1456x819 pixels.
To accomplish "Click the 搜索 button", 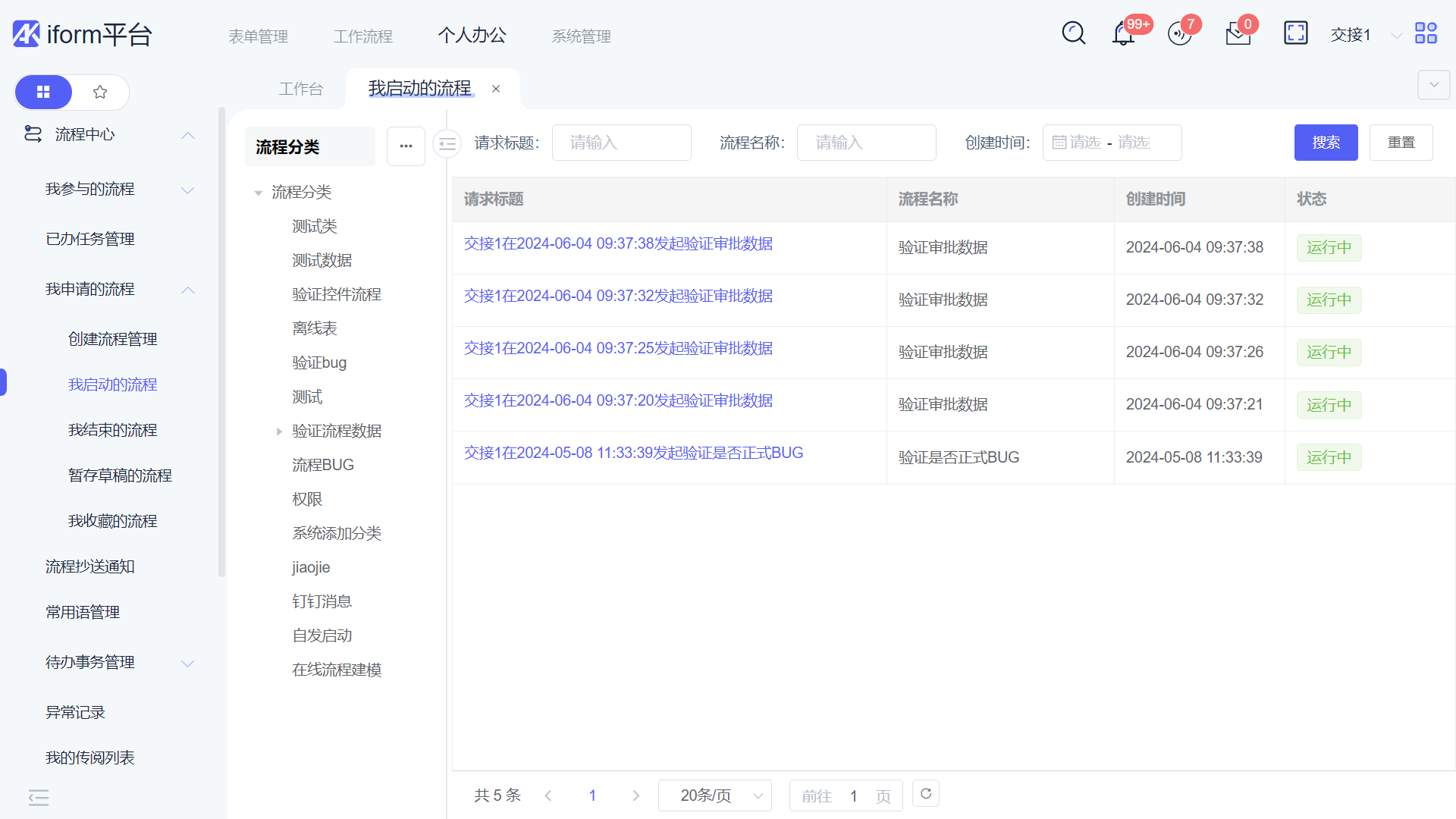I will tap(1326, 143).
